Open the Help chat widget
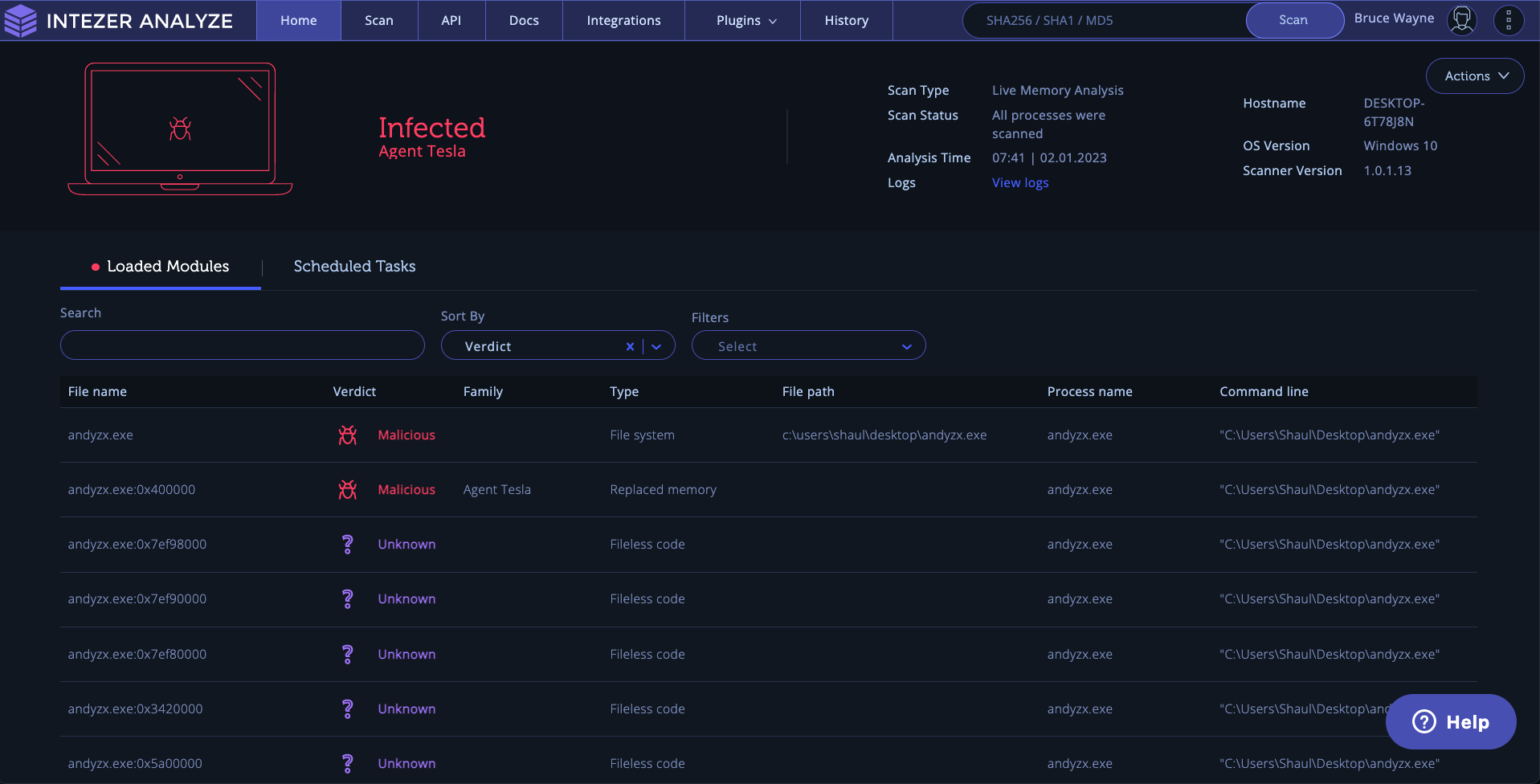This screenshot has width=1540, height=784. 1450,722
